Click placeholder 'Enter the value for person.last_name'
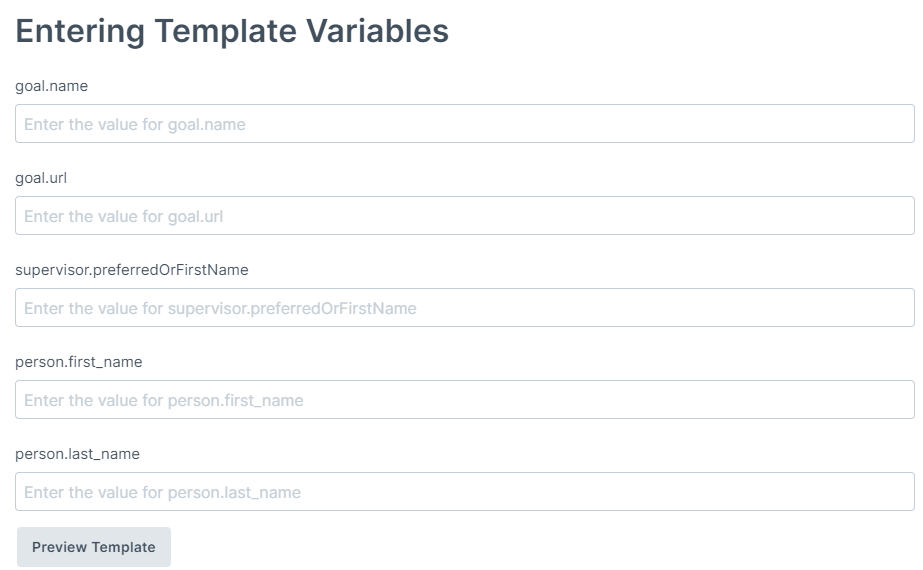Image resolution: width=923 pixels, height=570 pixels. (x=162, y=493)
